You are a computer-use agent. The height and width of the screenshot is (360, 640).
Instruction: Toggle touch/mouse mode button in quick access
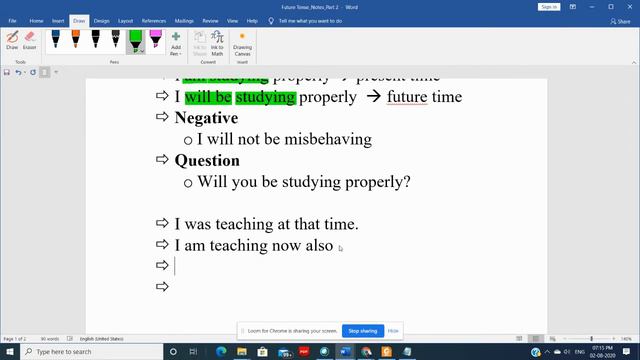click(x=45, y=72)
